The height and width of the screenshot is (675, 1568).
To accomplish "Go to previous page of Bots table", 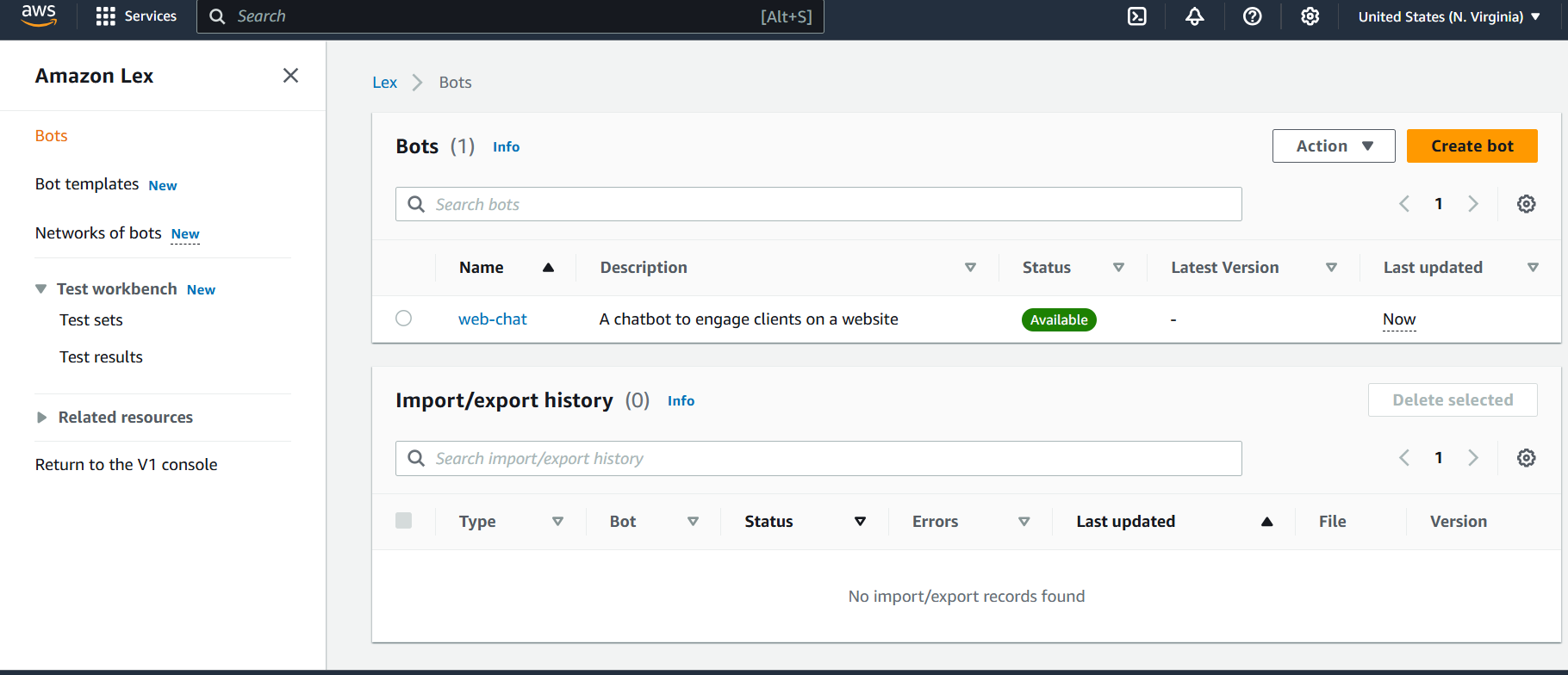I will pos(1404,204).
